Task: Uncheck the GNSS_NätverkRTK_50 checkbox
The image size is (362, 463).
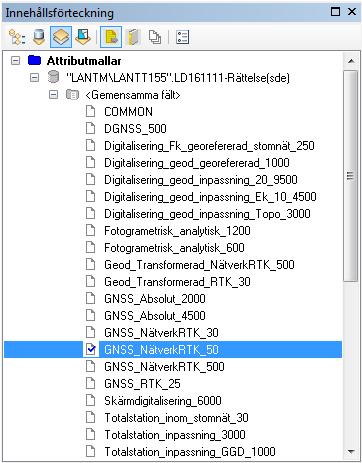Action: point(91,349)
